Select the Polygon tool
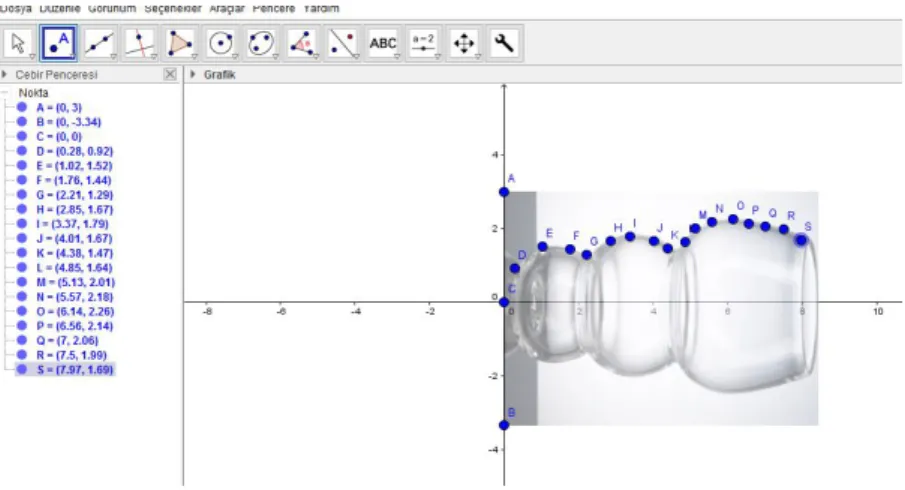This screenshot has width=905, height=490. [x=180, y=43]
